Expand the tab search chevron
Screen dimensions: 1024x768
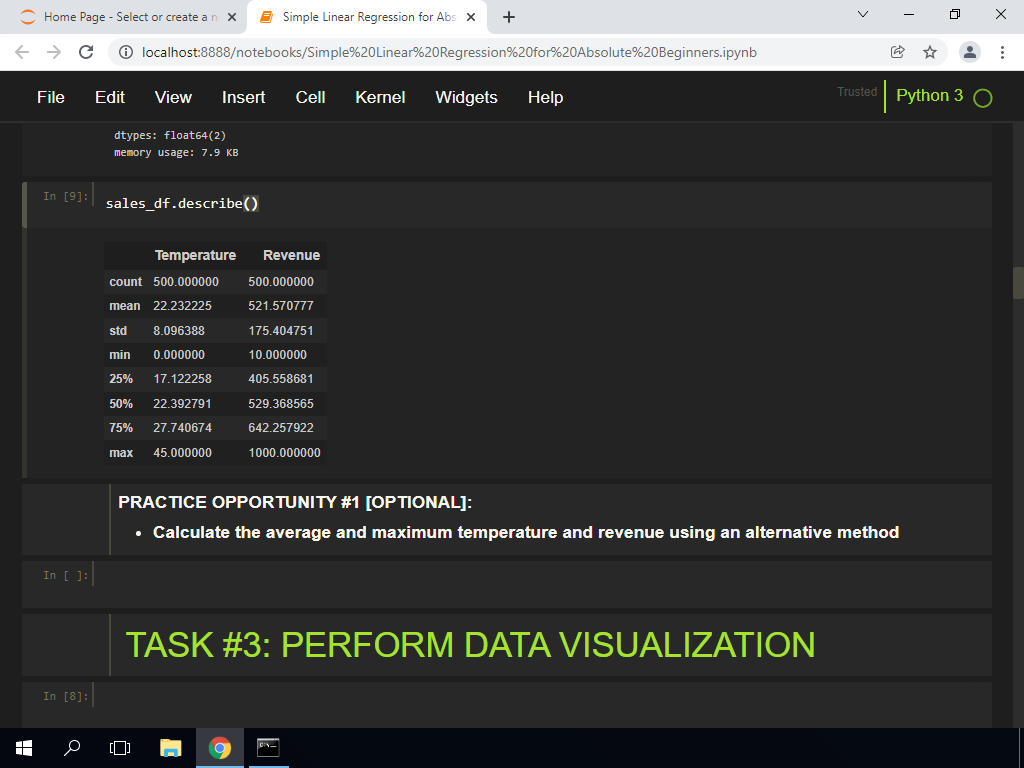tap(863, 14)
